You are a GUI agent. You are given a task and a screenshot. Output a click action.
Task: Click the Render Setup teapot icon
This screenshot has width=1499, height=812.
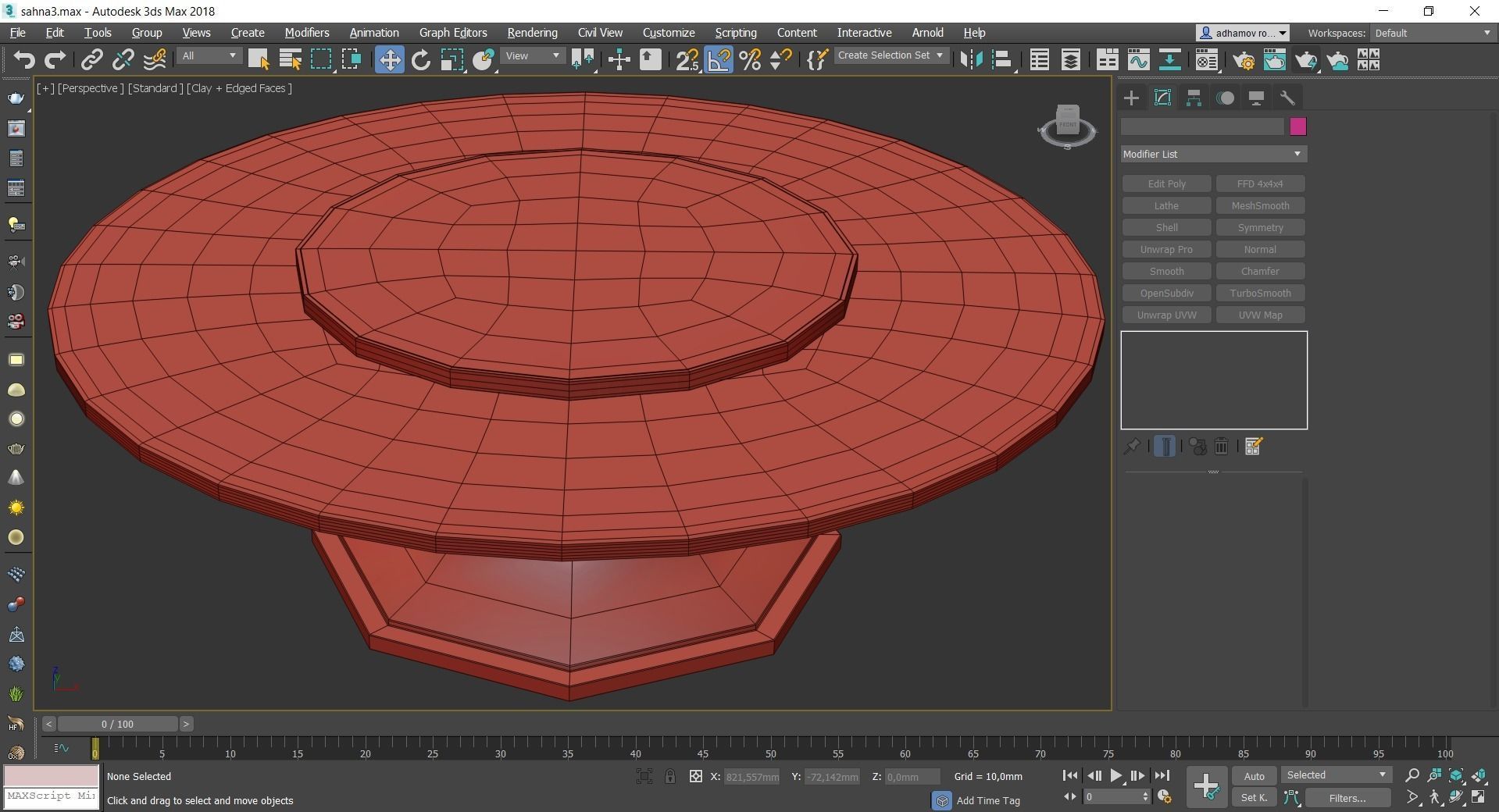[1244, 60]
